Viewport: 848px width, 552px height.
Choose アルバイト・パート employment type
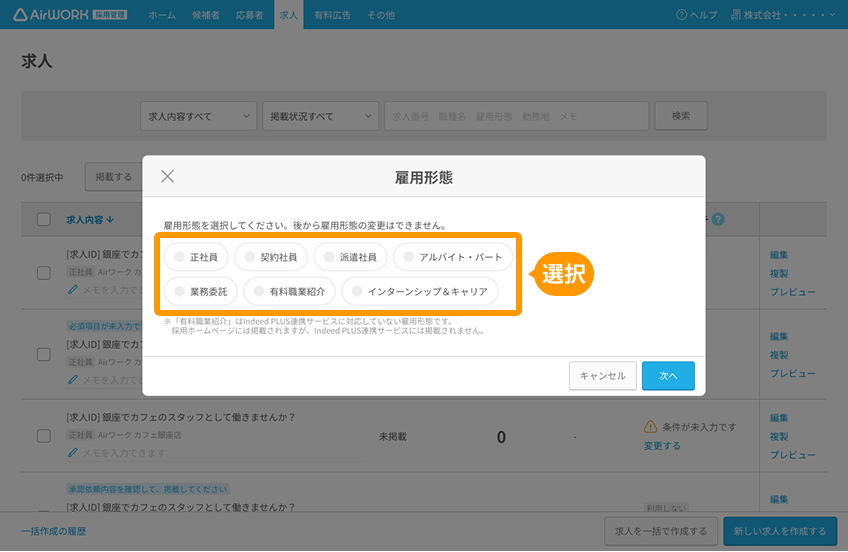click(x=453, y=257)
